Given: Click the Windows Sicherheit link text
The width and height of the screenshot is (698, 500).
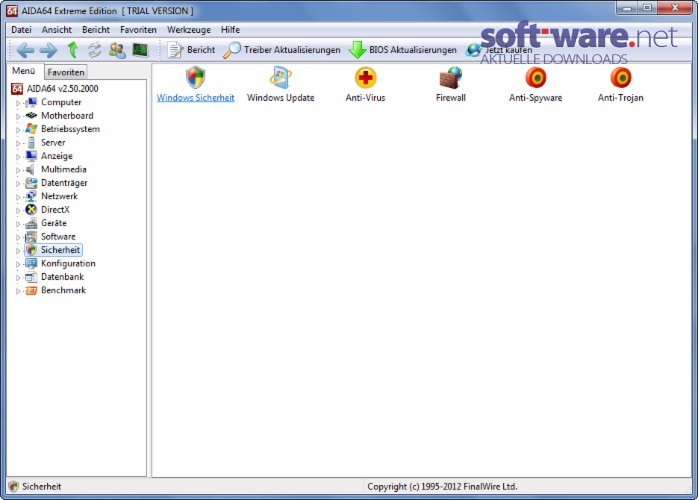Looking at the screenshot, I should point(195,98).
